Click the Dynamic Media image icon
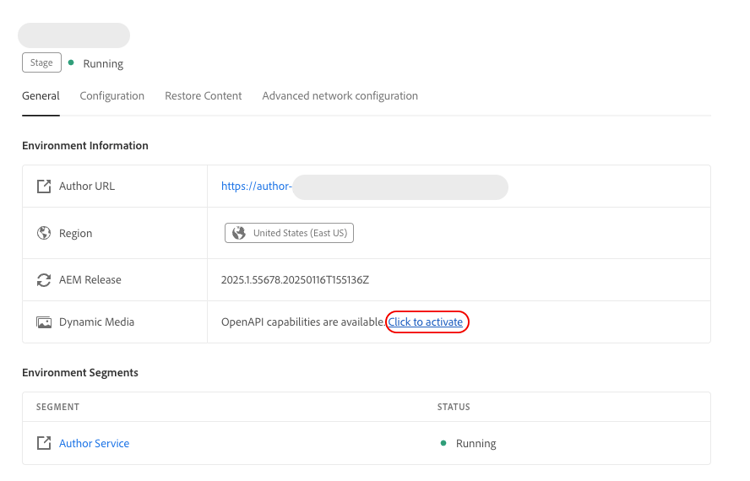The height and width of the screenshot is (481, 750). (x=44, y=322)
